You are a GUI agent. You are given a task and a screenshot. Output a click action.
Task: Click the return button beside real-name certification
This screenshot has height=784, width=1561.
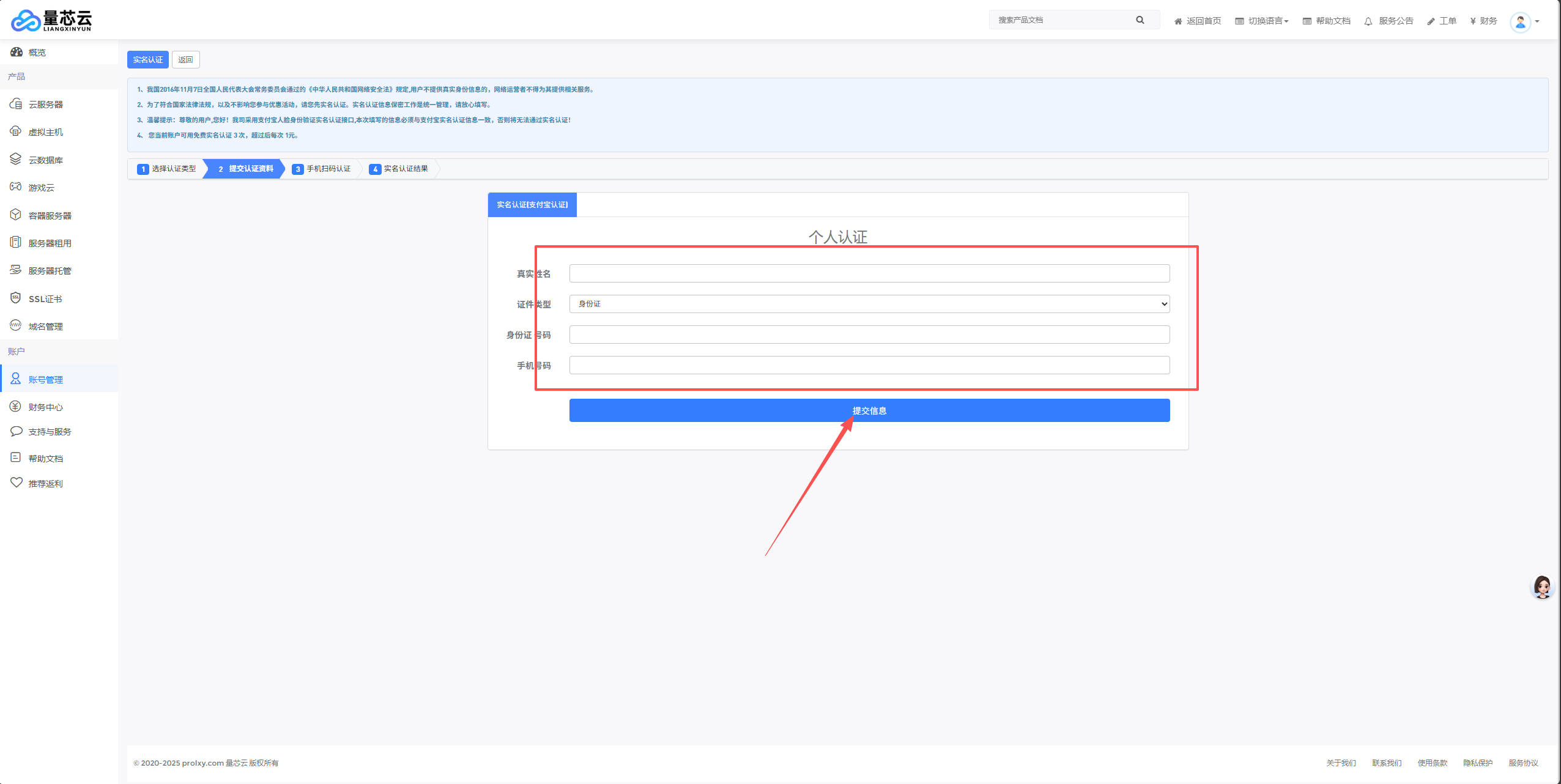[x=185, y=60]
